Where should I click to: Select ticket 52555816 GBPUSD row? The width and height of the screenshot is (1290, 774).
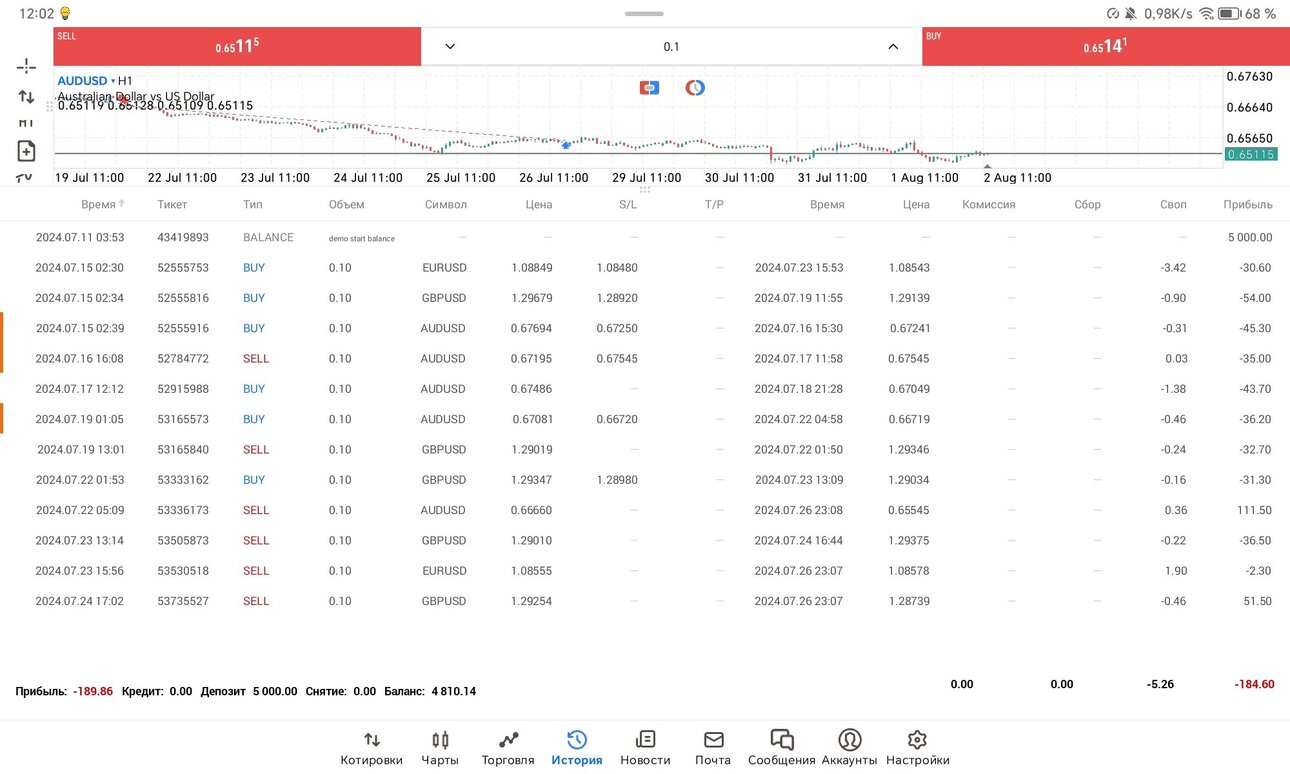point(645,298)
